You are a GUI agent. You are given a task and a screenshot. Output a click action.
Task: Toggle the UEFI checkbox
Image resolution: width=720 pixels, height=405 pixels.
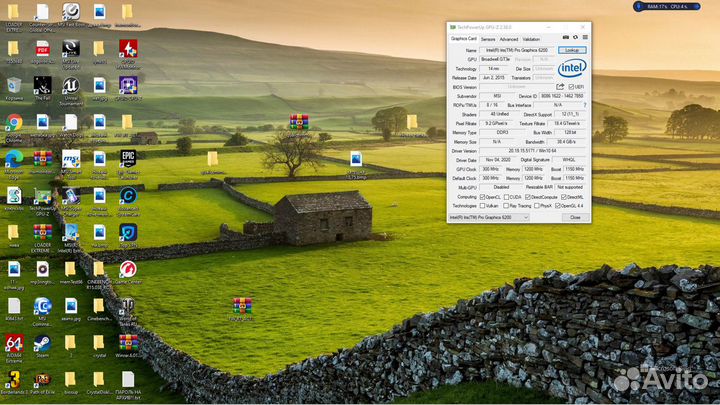pyautogui.click(x=571, y=87)
